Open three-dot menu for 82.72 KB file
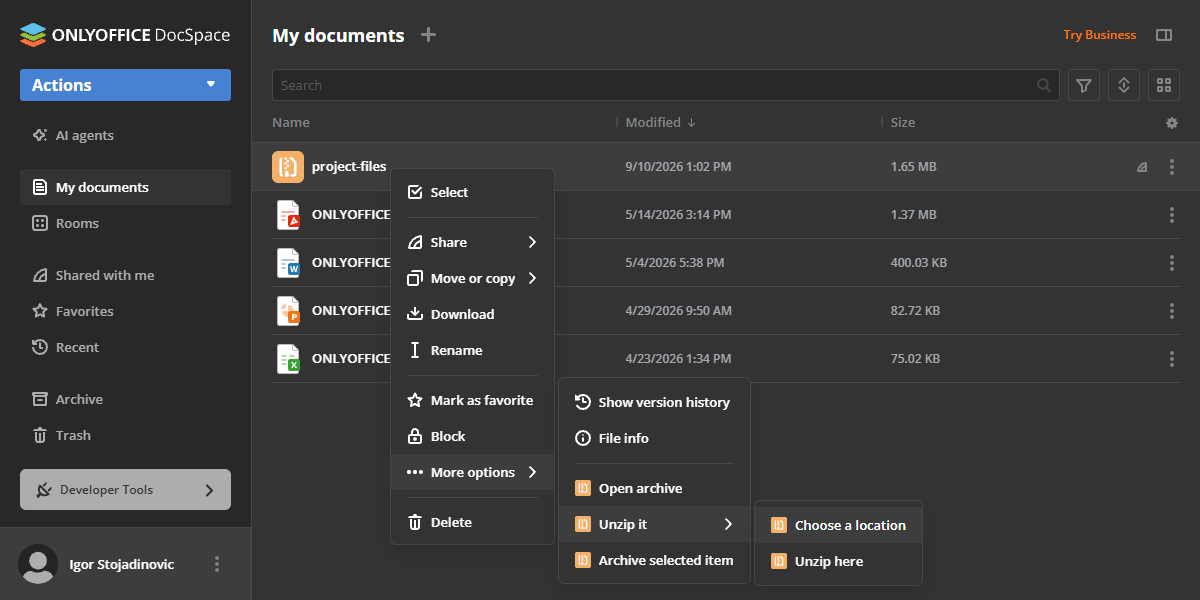 click(x=1172, y=311)
